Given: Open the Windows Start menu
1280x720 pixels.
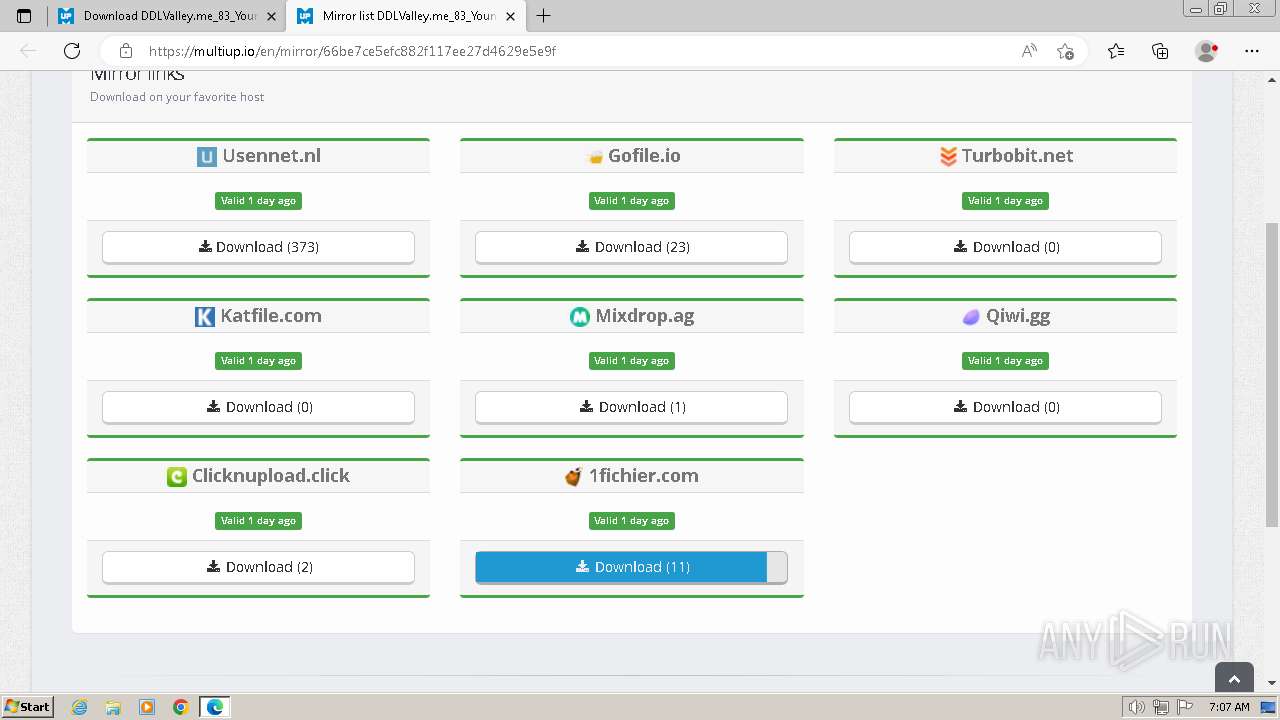Looking at the screenshot, I should 27,707.
